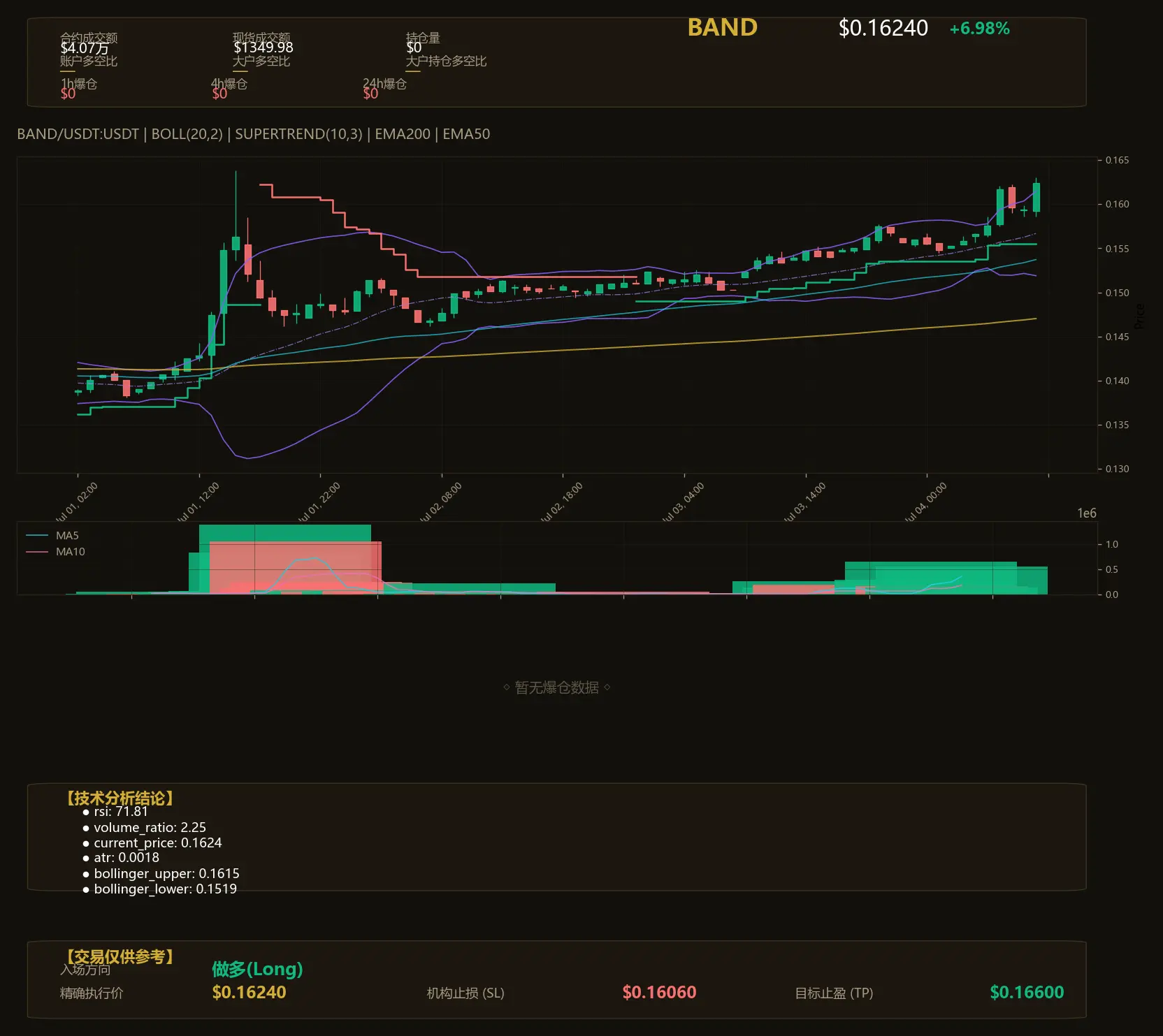Click the 入场方向 label
The image size is (1163, 1036).
tap(85, 970)
